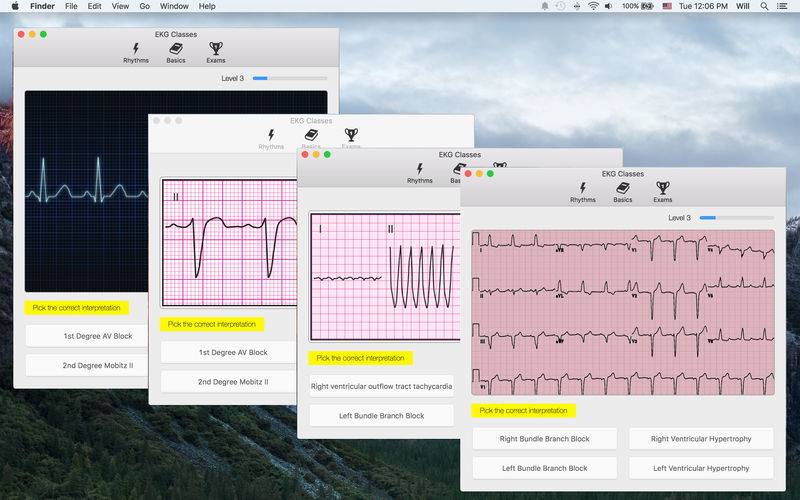
Task: Click the Tue 12:06 PM clock
Action: click(x=703, y=6)
